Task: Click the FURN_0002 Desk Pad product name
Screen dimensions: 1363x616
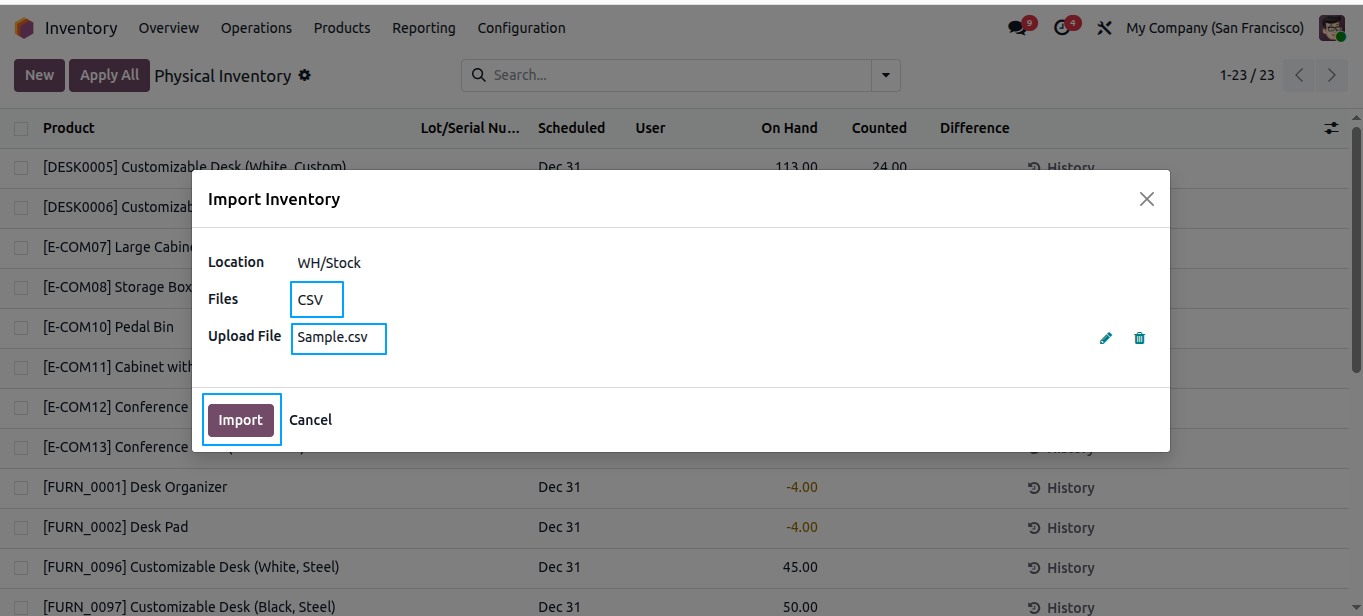Action: click(x=116, y=528)
